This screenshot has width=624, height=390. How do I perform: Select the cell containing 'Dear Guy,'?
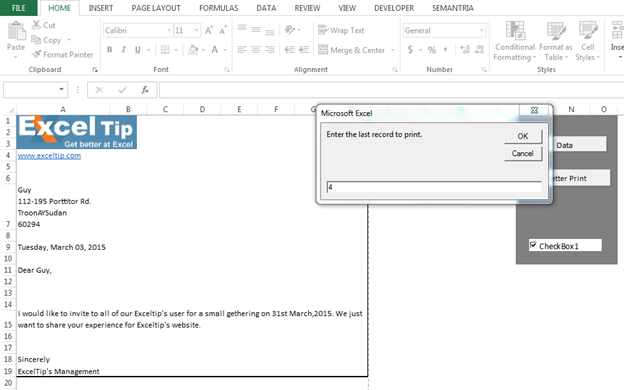pyautogui.click(x=63, y=270)
